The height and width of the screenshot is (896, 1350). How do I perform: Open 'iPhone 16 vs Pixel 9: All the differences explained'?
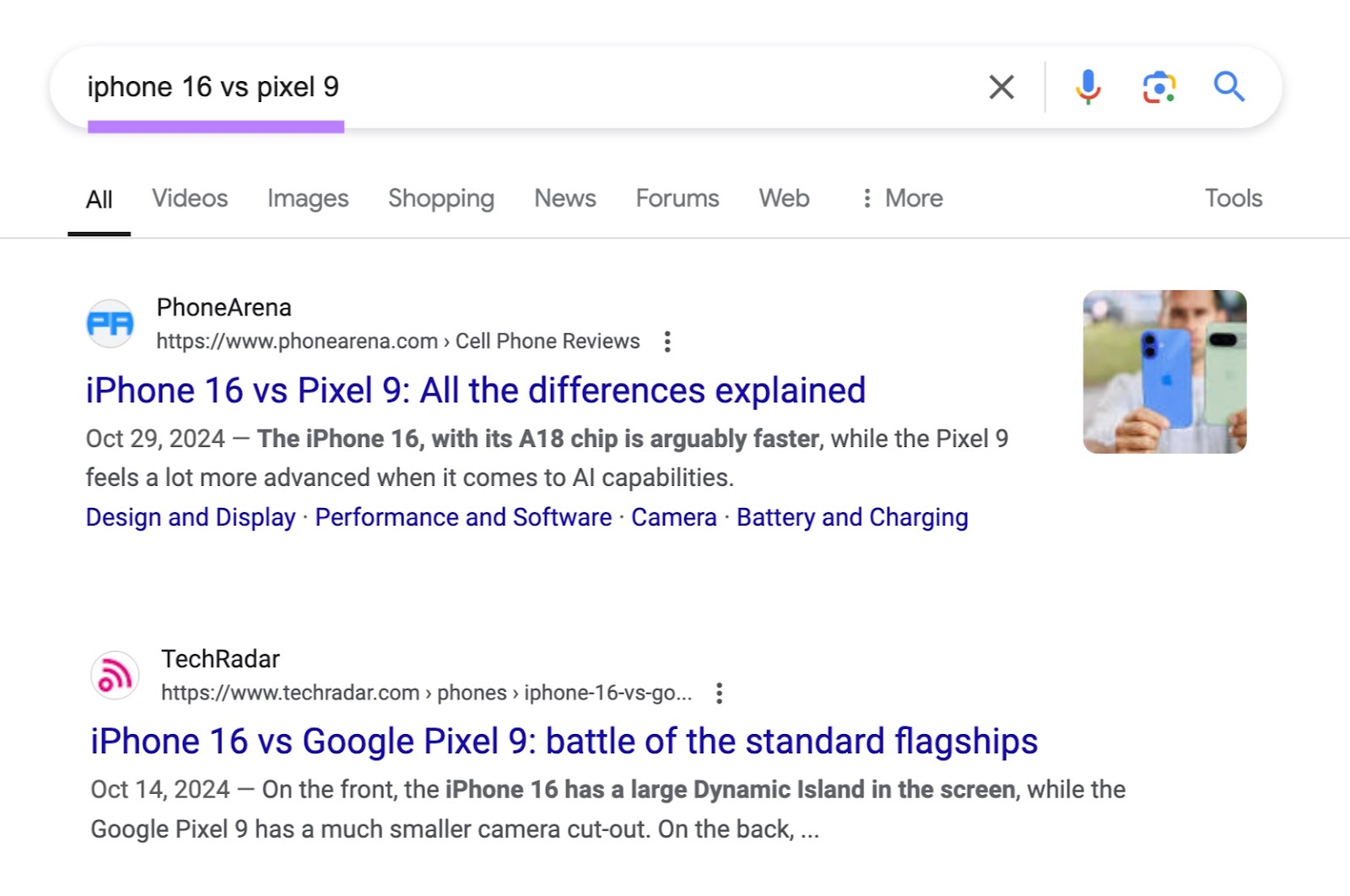pos(476,391)
